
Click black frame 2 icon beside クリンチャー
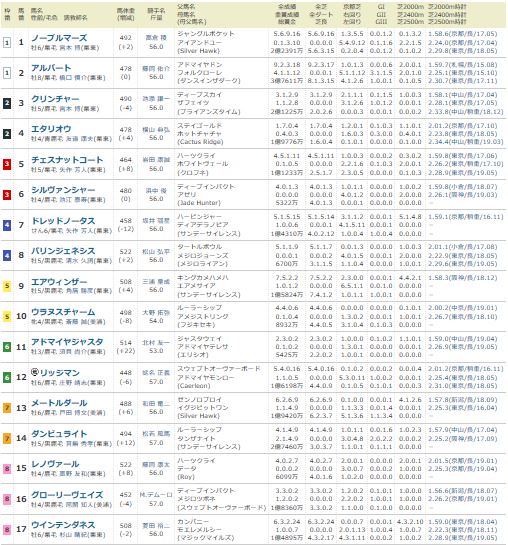pos(7,103)
